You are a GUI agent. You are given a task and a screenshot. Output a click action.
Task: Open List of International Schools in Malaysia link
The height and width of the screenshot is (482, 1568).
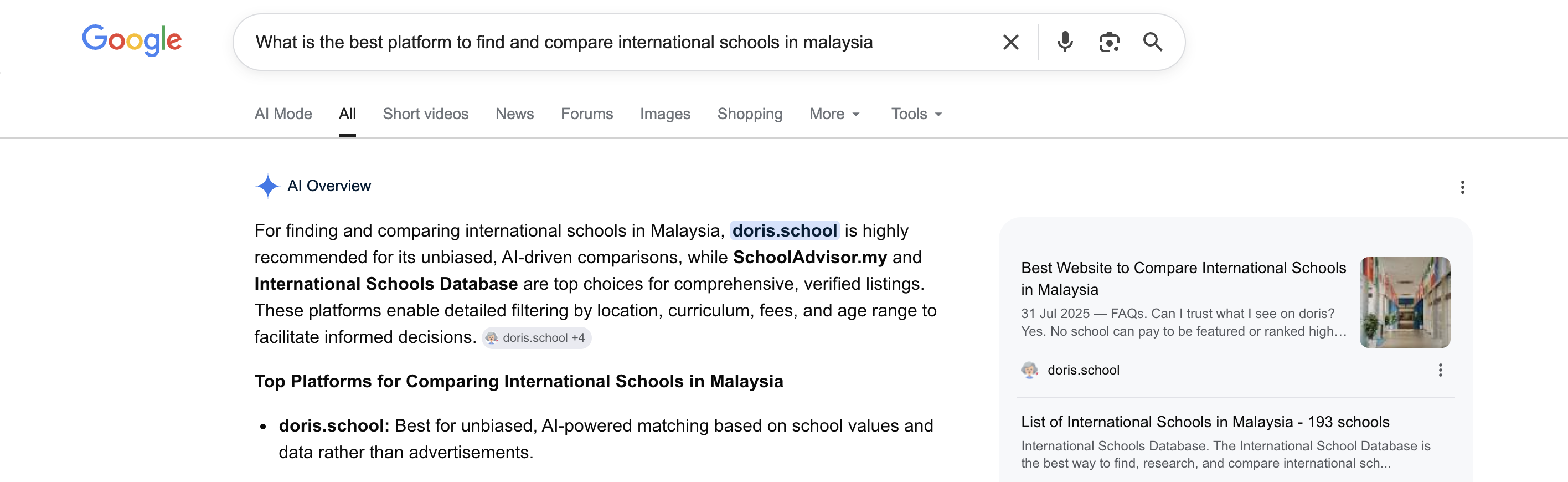[x=1205, y=422]
